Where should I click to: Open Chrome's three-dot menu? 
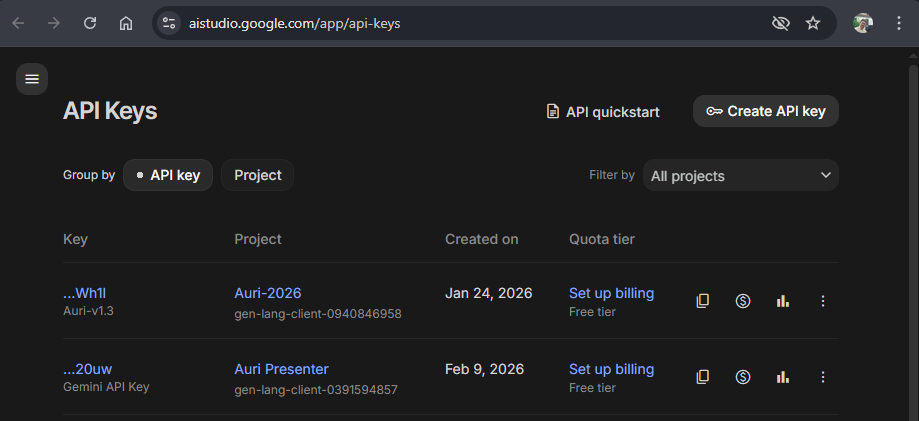899,23
